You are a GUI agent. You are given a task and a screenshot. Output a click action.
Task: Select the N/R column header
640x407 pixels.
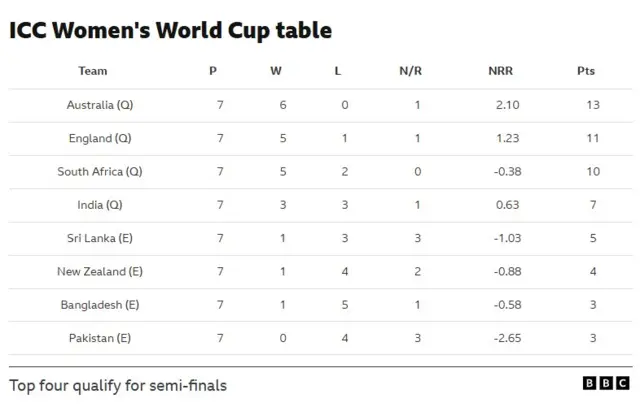point(410,71)
